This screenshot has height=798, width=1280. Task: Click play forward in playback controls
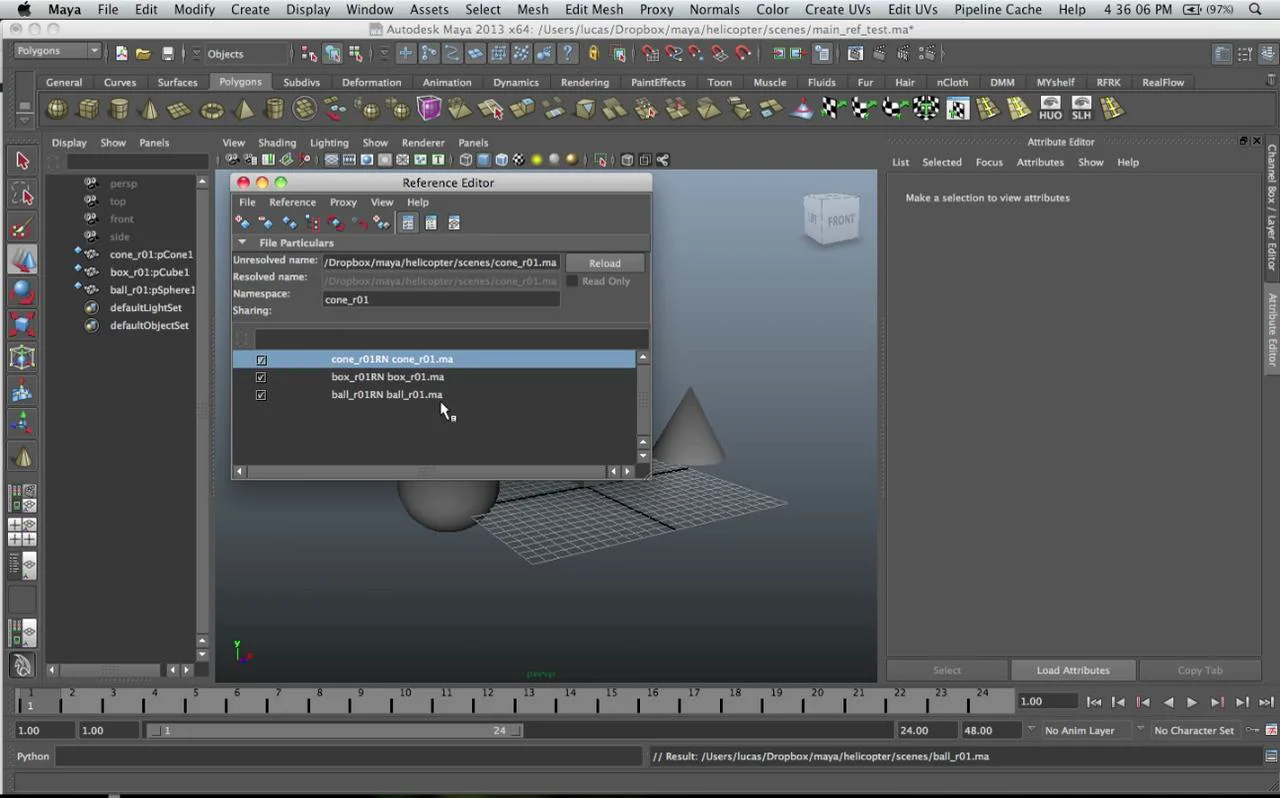coord(1191,702)
